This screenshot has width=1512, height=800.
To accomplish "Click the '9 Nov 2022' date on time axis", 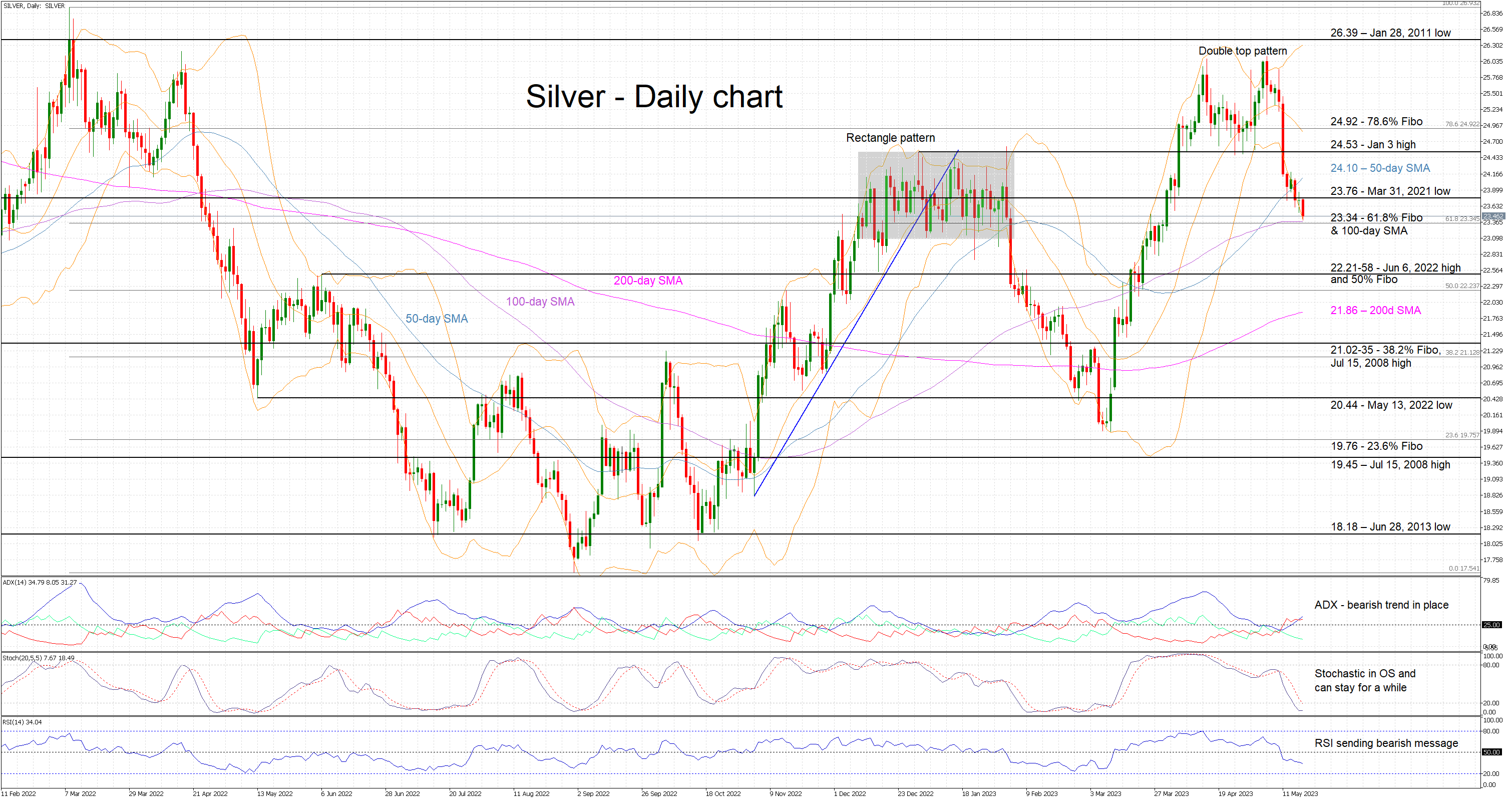I will 786,793.
